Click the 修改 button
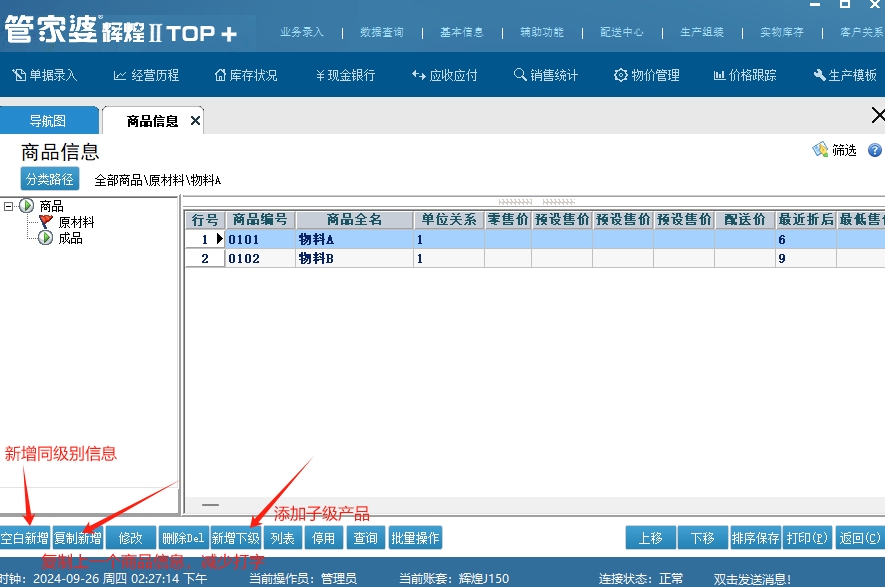The height and width of the screenshot is (587, 885). [x=130, y=538]
